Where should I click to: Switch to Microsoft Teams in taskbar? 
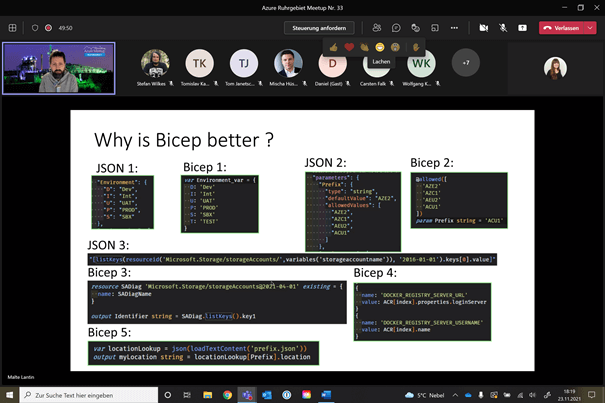tap(247, 395)
